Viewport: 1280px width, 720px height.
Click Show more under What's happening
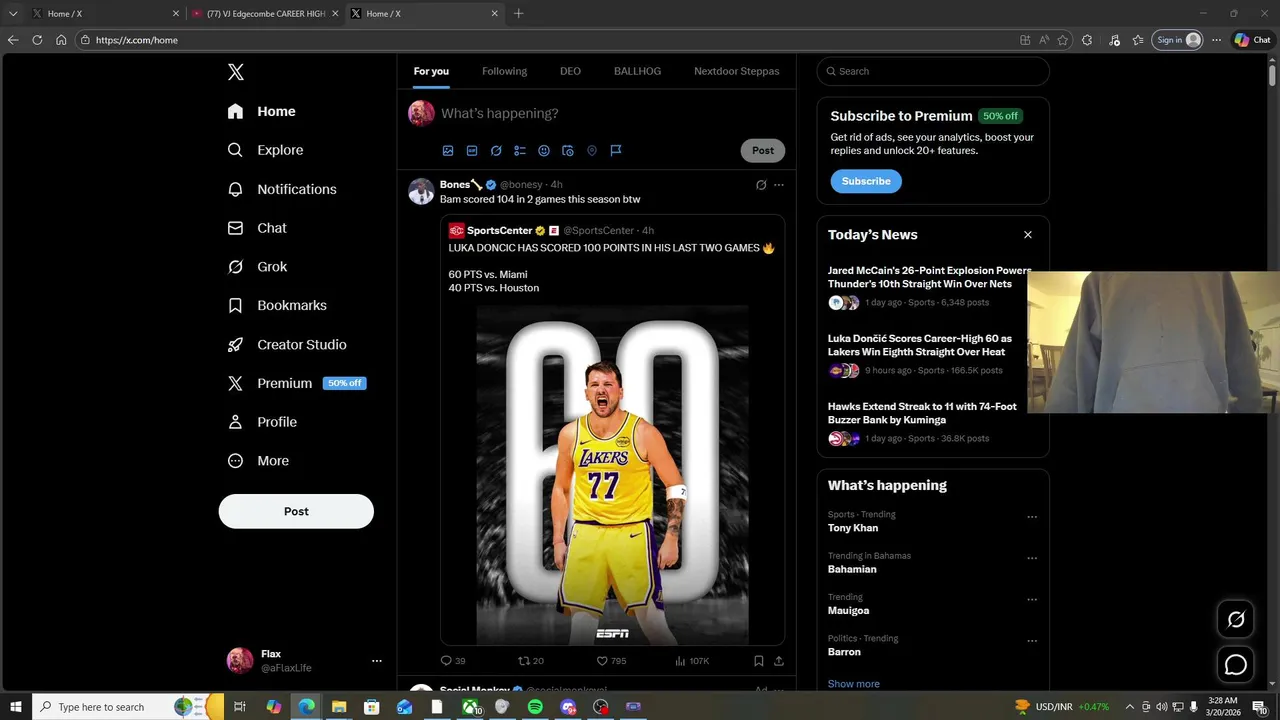point(854,684)
